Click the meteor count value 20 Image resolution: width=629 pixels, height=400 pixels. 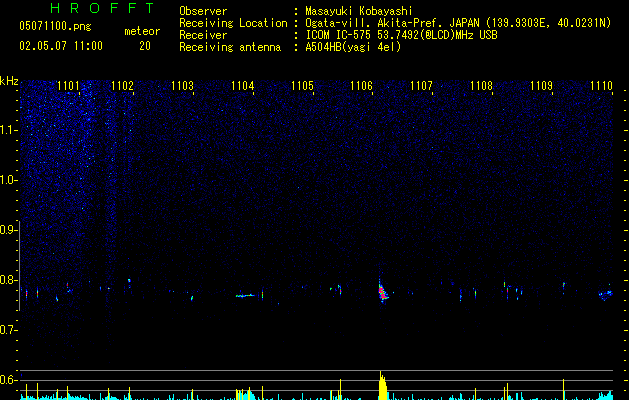click(x=145, y=46)
